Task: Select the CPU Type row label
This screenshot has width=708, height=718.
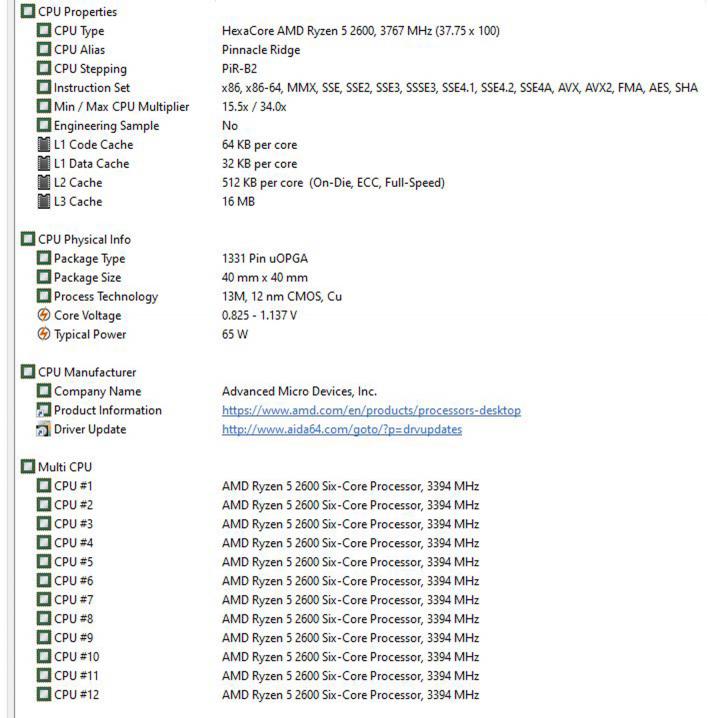Action: (x=79, y=31)
